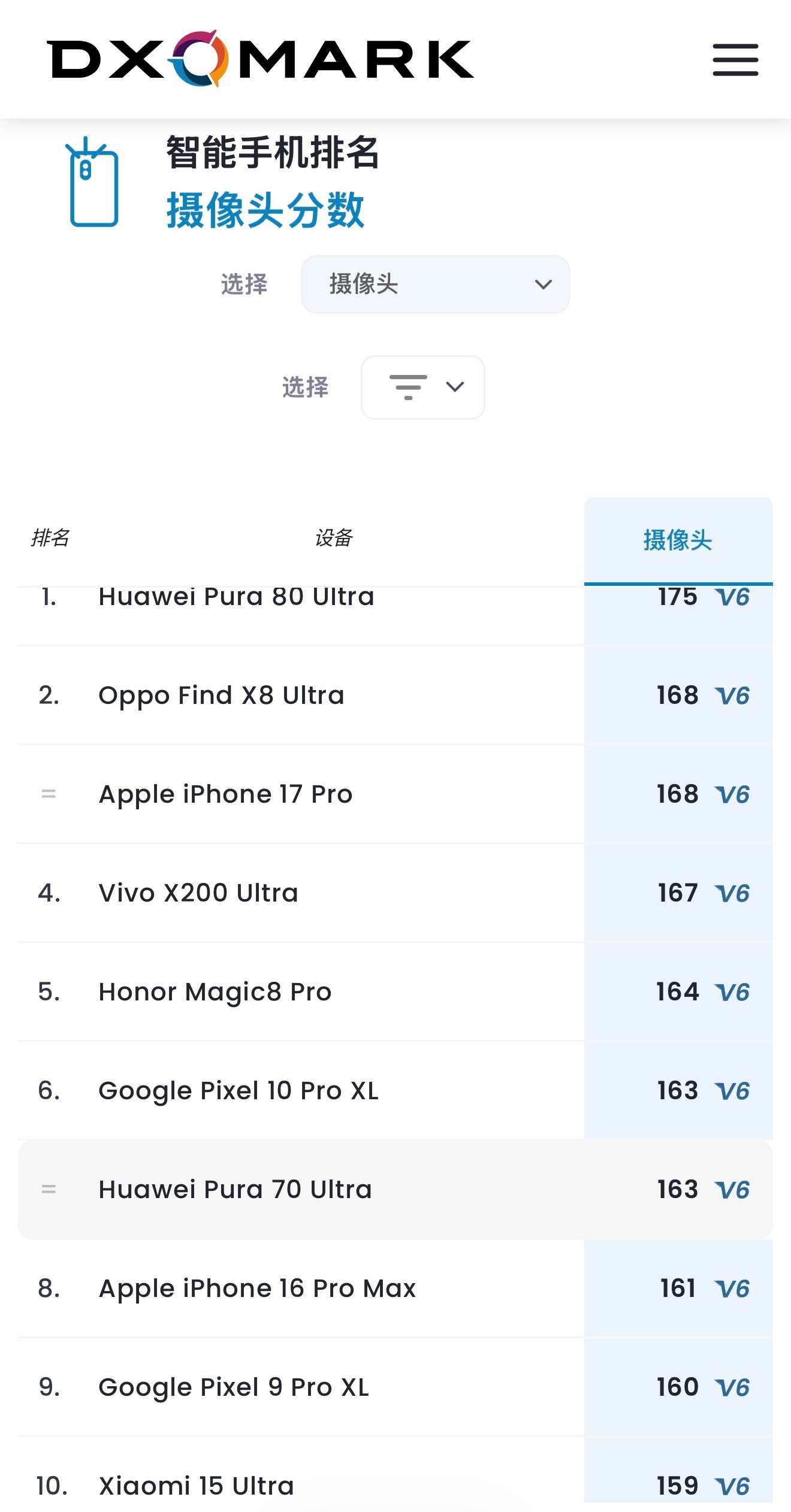Click the V6 badge beside Apple iPhone 16 Pro Max
791x1512 pixels.
click(x=732, y=1288)
